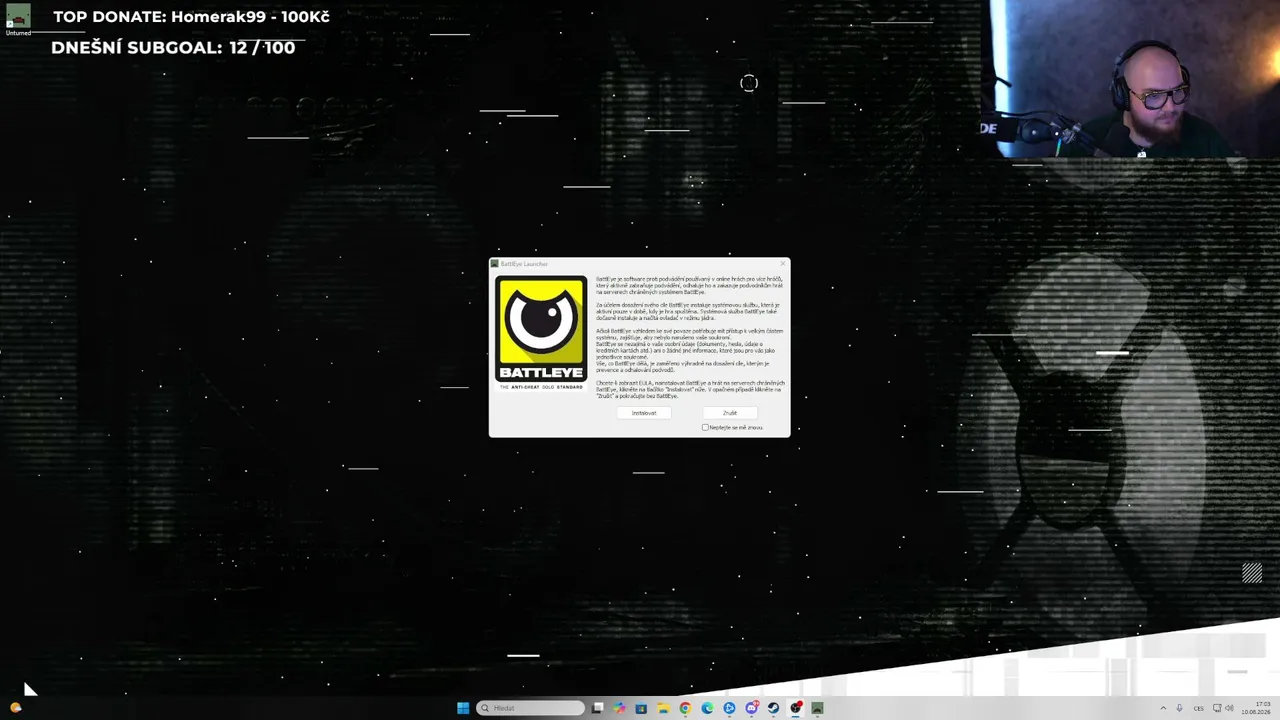1280x720 pixels.
Task: Open the clock and date showing 17:03
Action: pos(1256,708)
